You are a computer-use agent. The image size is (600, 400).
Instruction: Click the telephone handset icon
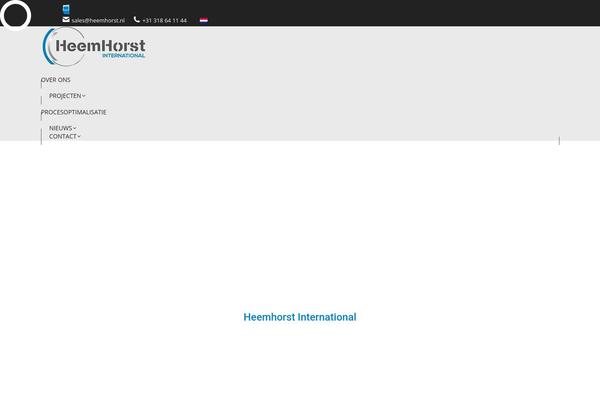click(x=137, y=20)
